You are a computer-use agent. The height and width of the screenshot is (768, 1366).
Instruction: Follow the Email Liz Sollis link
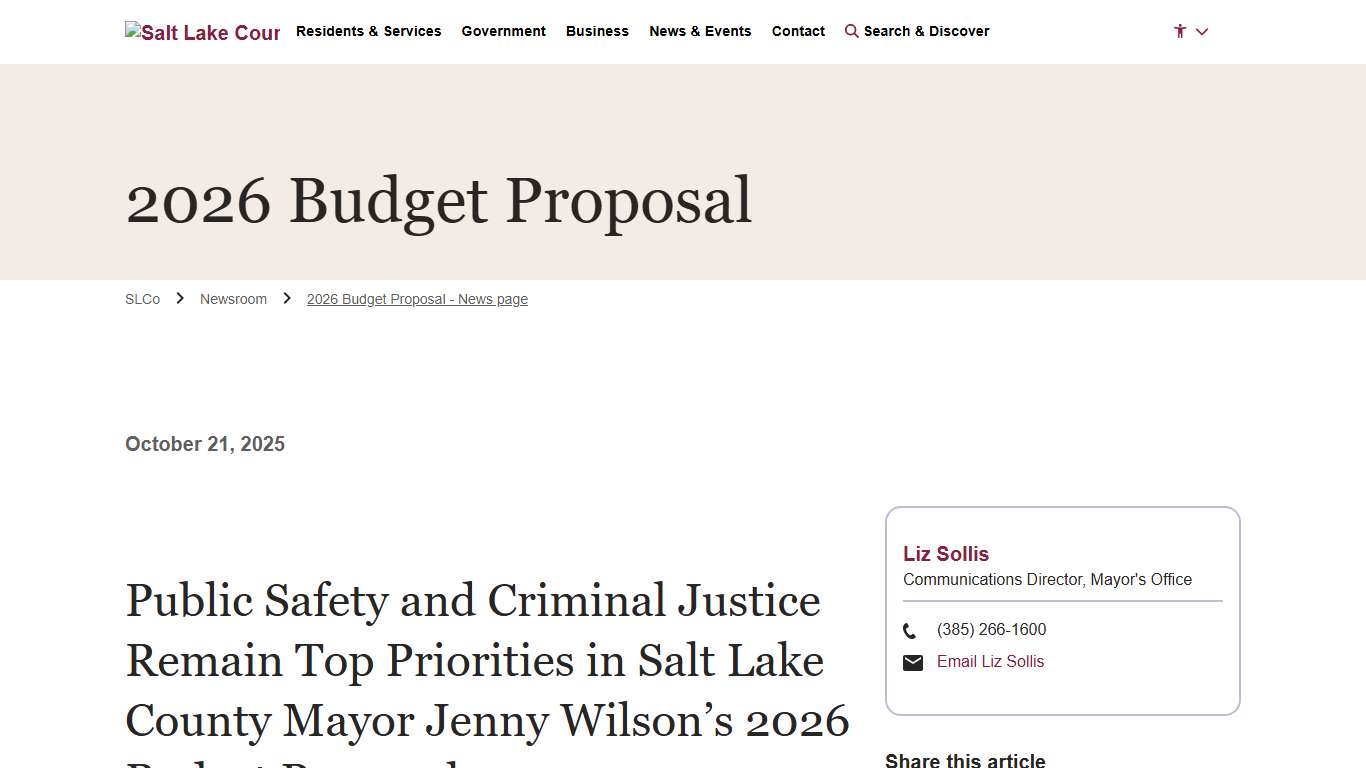990,662
